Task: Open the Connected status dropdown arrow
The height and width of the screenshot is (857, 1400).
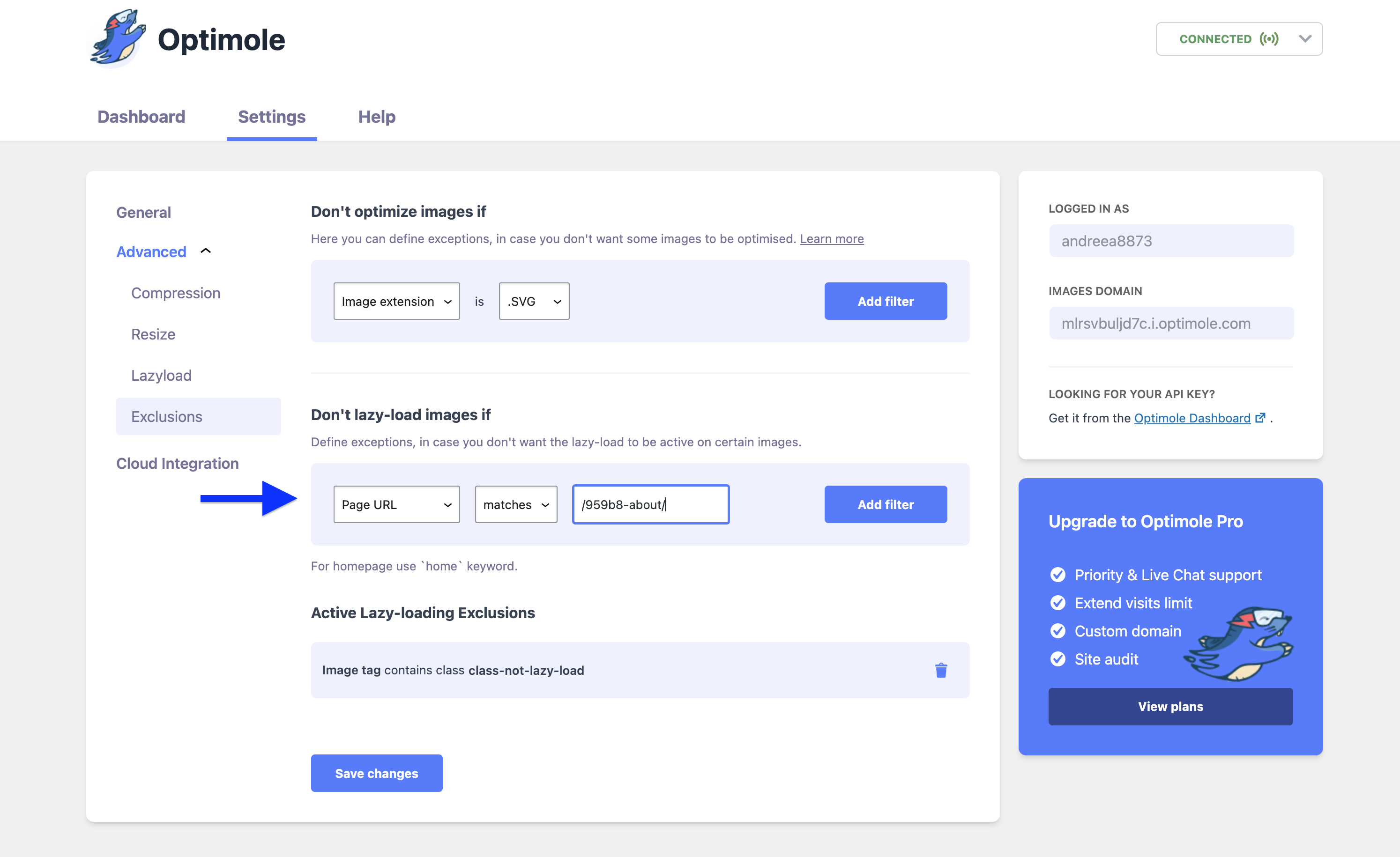Action: (x=1305, y=38)
